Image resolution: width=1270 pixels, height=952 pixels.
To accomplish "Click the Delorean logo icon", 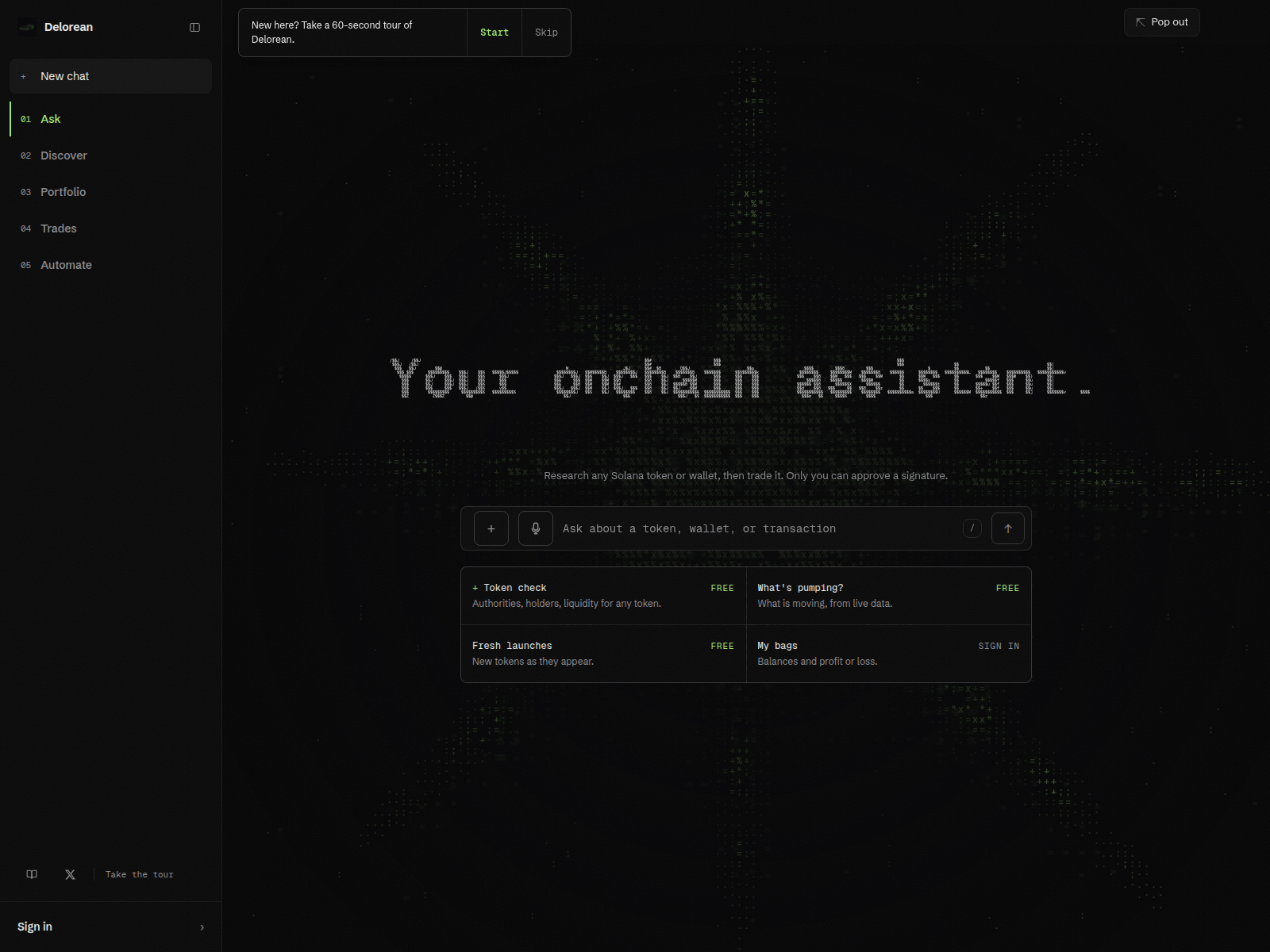I will pos(27,27).
